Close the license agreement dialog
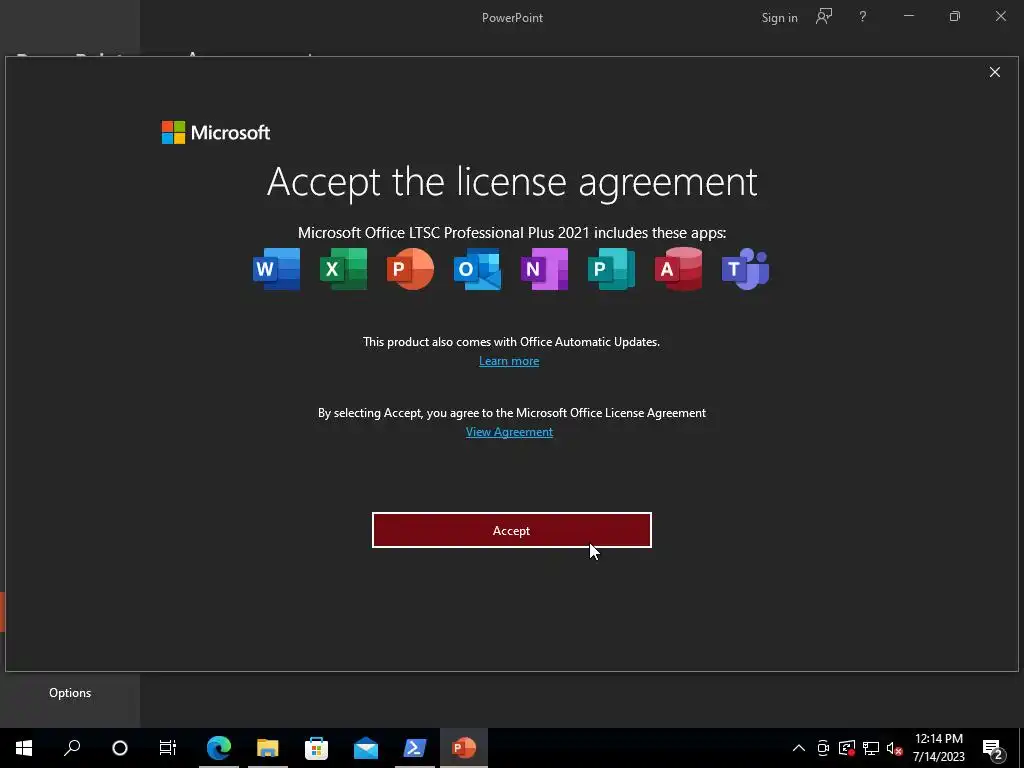Image resolution: width=1024 pixels, height=768 pixels. pos(995,72)
